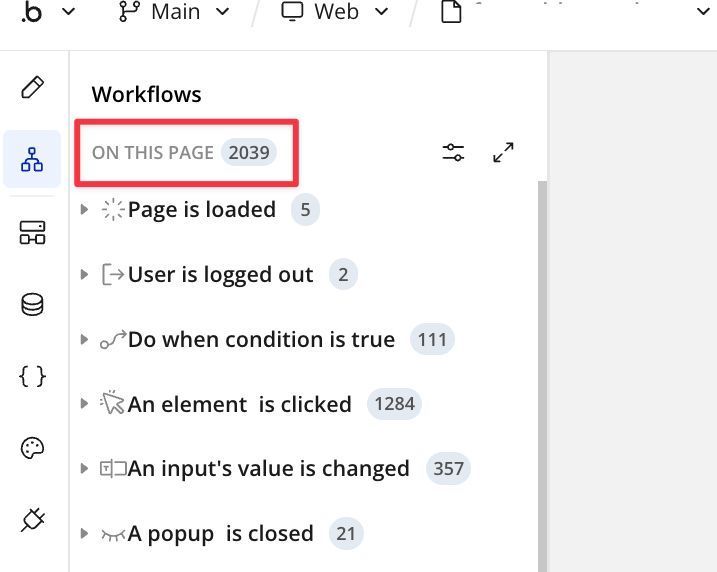Switch to the Design tab pencil icon
This screenshot has height=572, width=717.
(x=32, y=87)
